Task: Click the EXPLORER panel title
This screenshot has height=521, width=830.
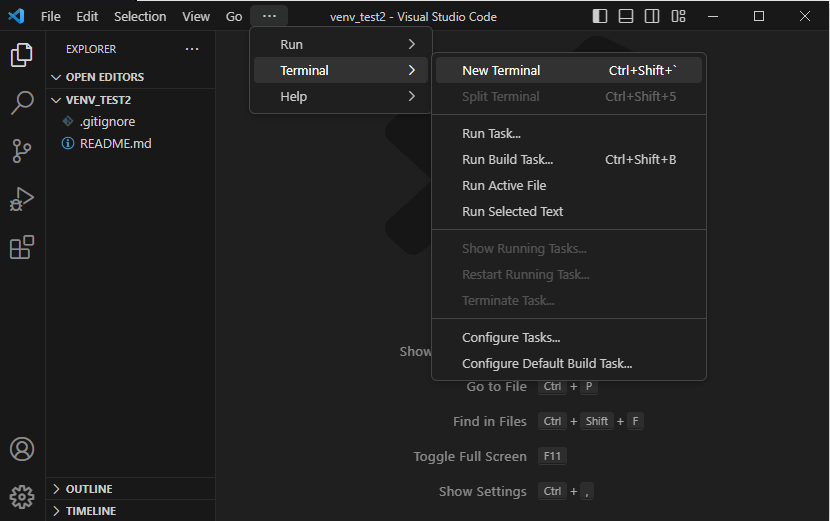Action: [x=91, y=49]
